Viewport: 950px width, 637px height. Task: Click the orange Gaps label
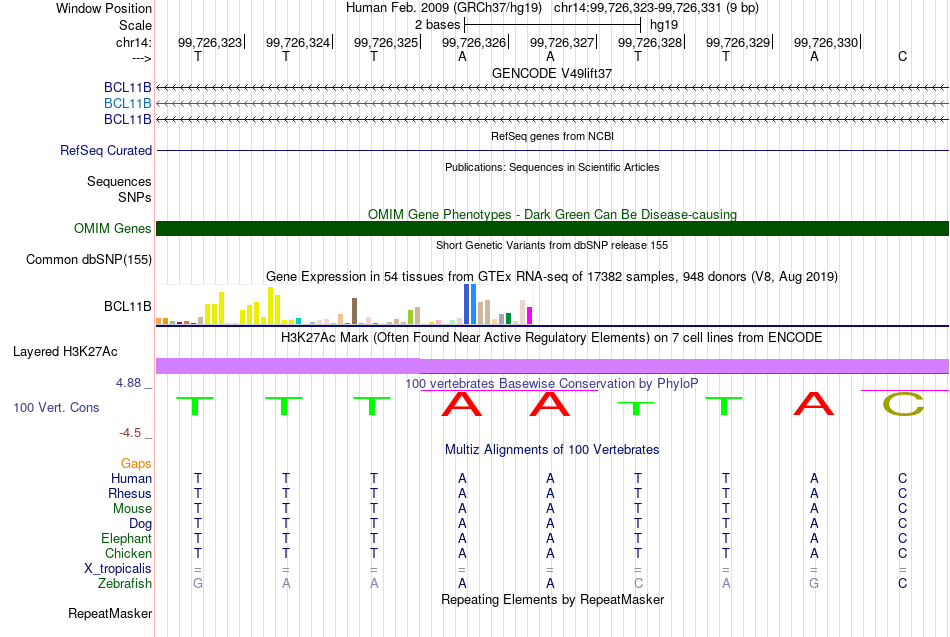(x=136, y=464)
